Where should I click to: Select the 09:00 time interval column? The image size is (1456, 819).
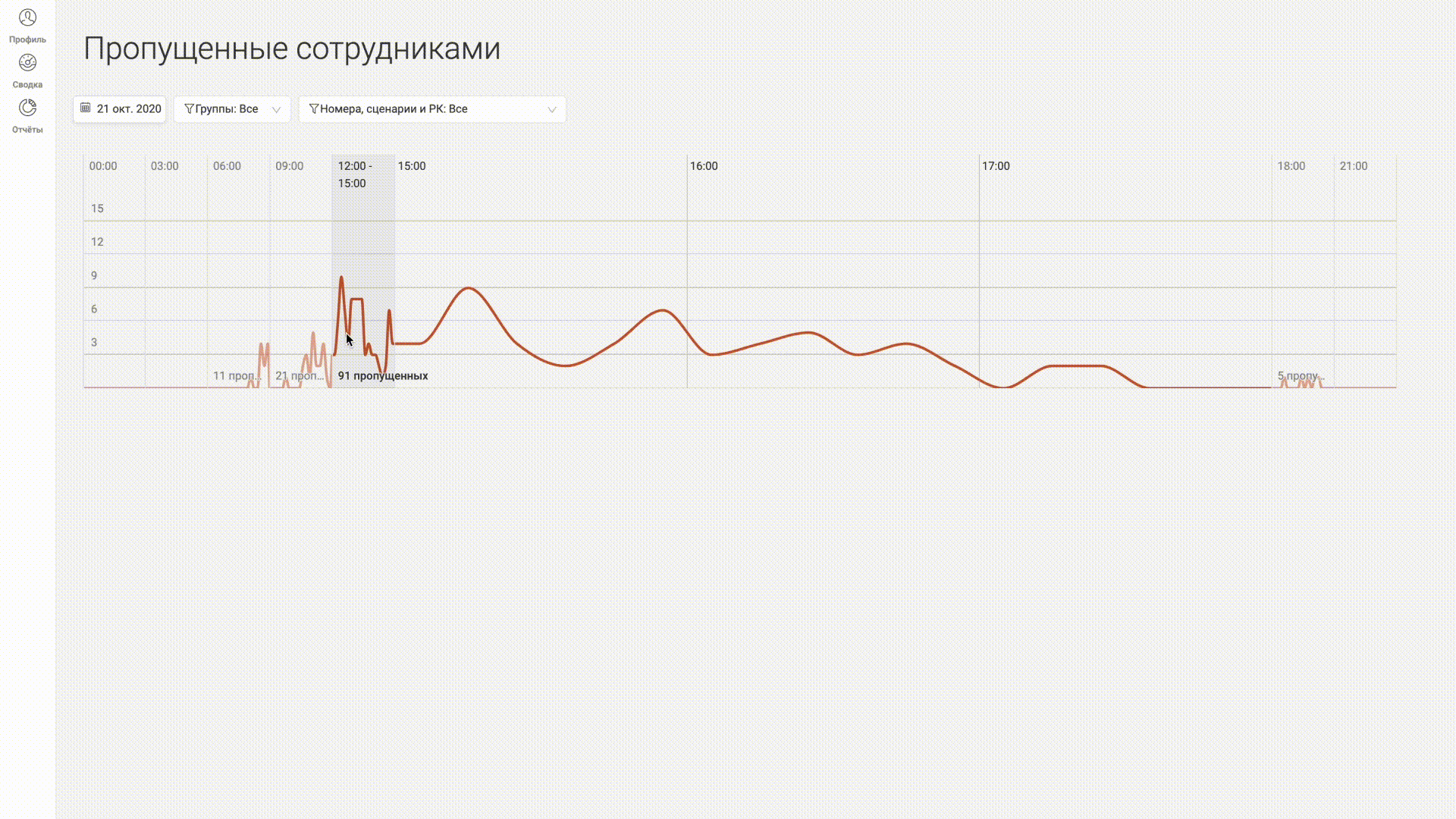click(301, 271)
